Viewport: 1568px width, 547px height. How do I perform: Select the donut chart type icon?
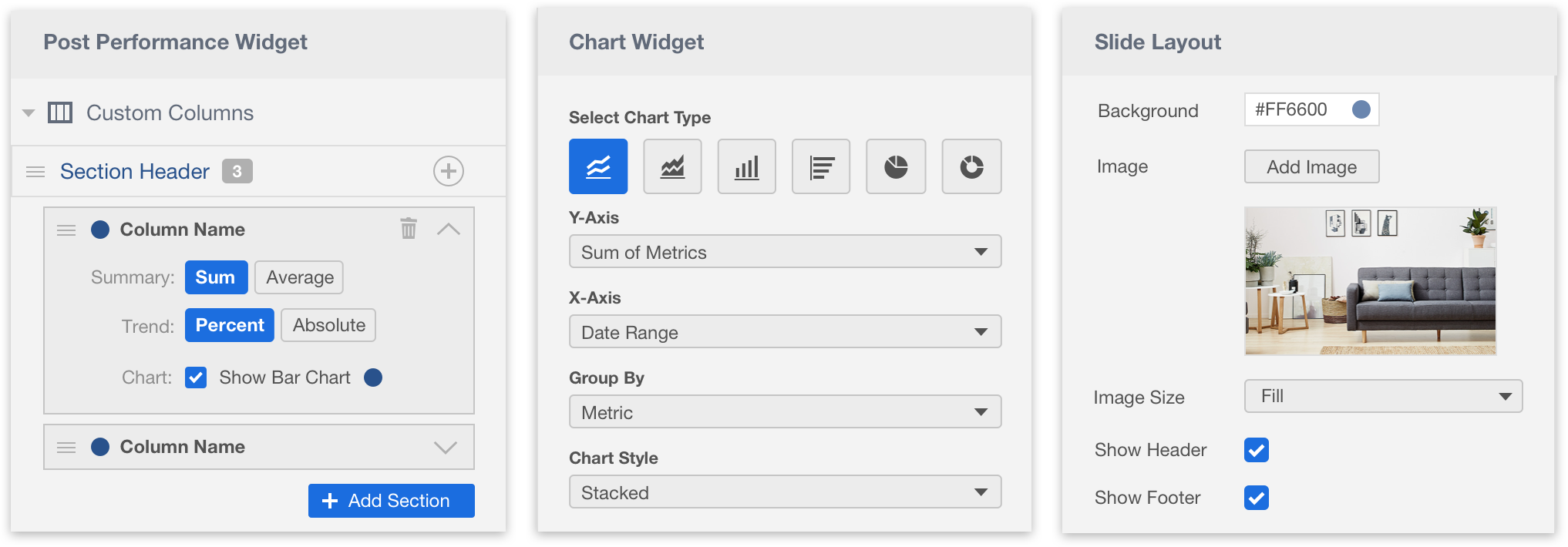(x=971, y=166)
